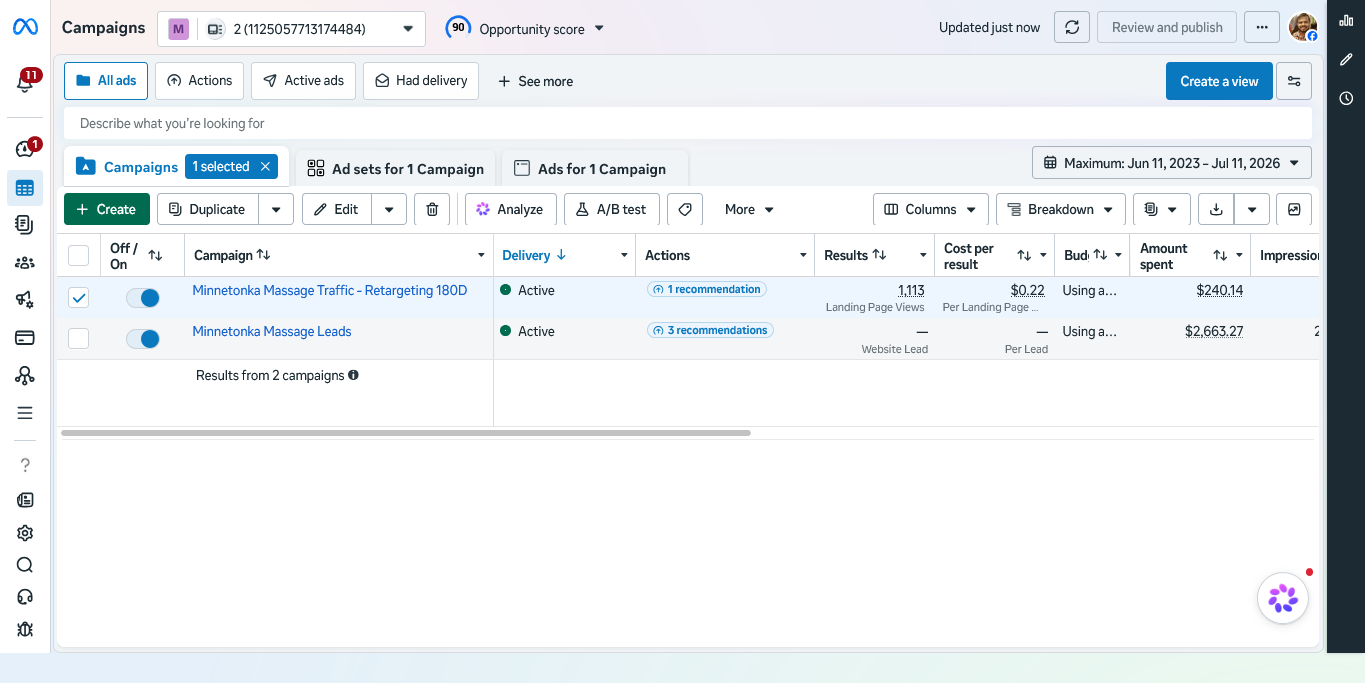Click the A/B test button
The height and width of the screenshot is (683, 1365).
tap(611, 209)
